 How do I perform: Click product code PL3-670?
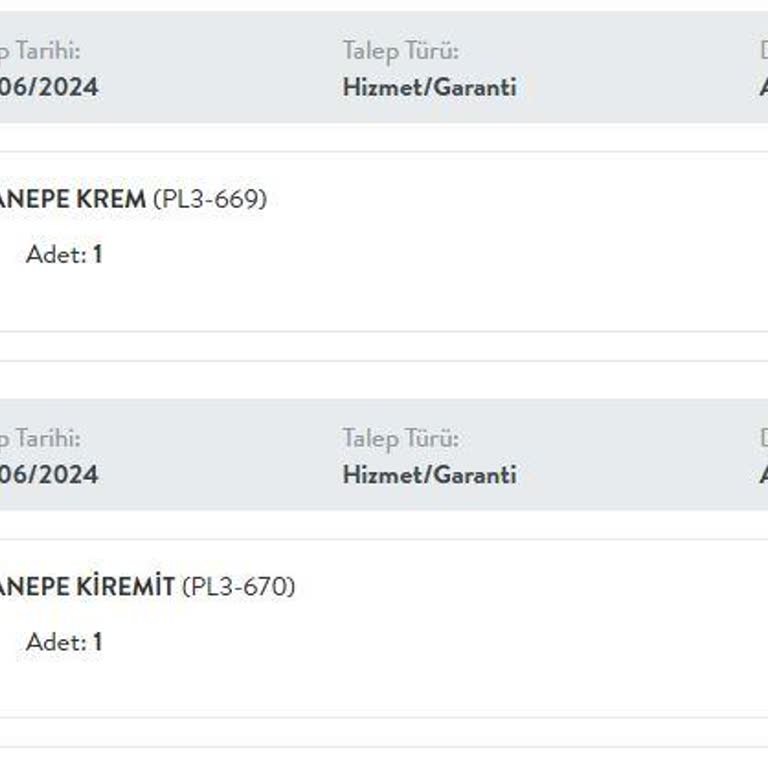point(239,587)
